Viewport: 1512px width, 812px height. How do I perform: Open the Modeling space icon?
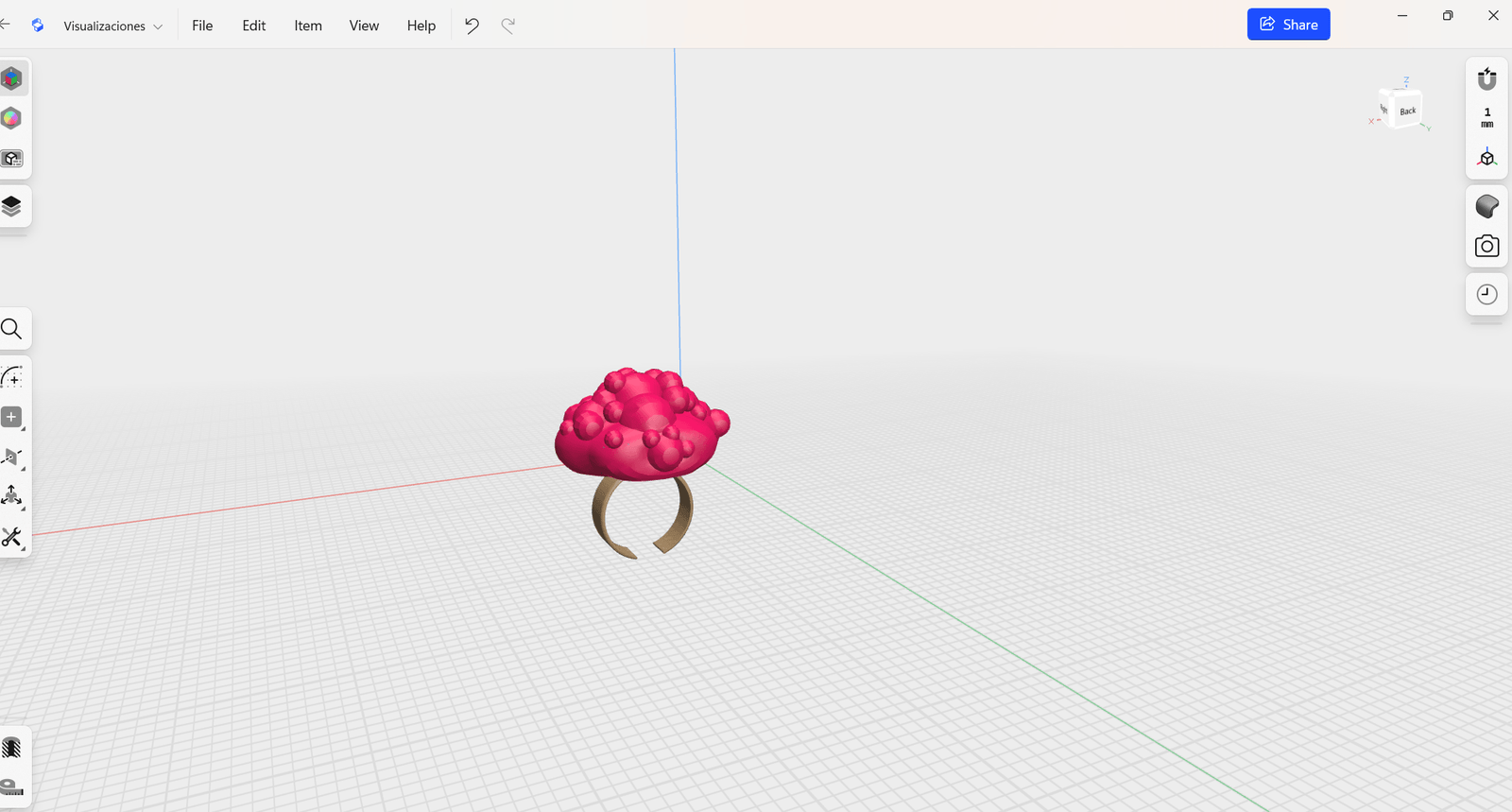click(x=11, y=78)
